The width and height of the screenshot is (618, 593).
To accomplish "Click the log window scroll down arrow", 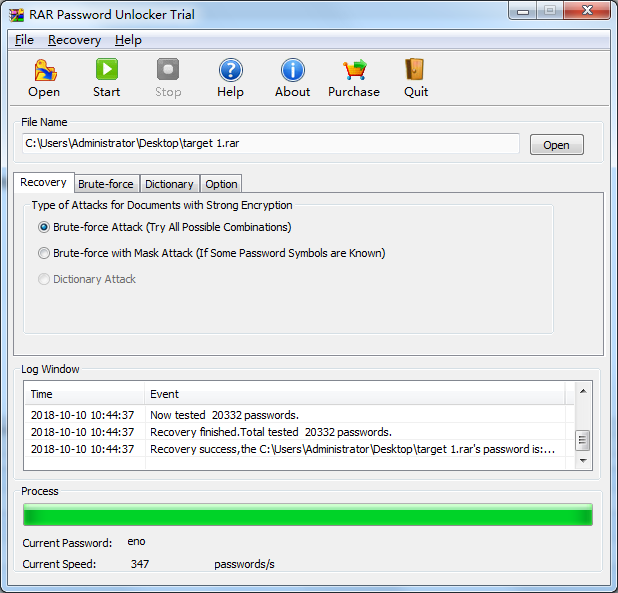I will pyautogui.click(x=583, y=460).
